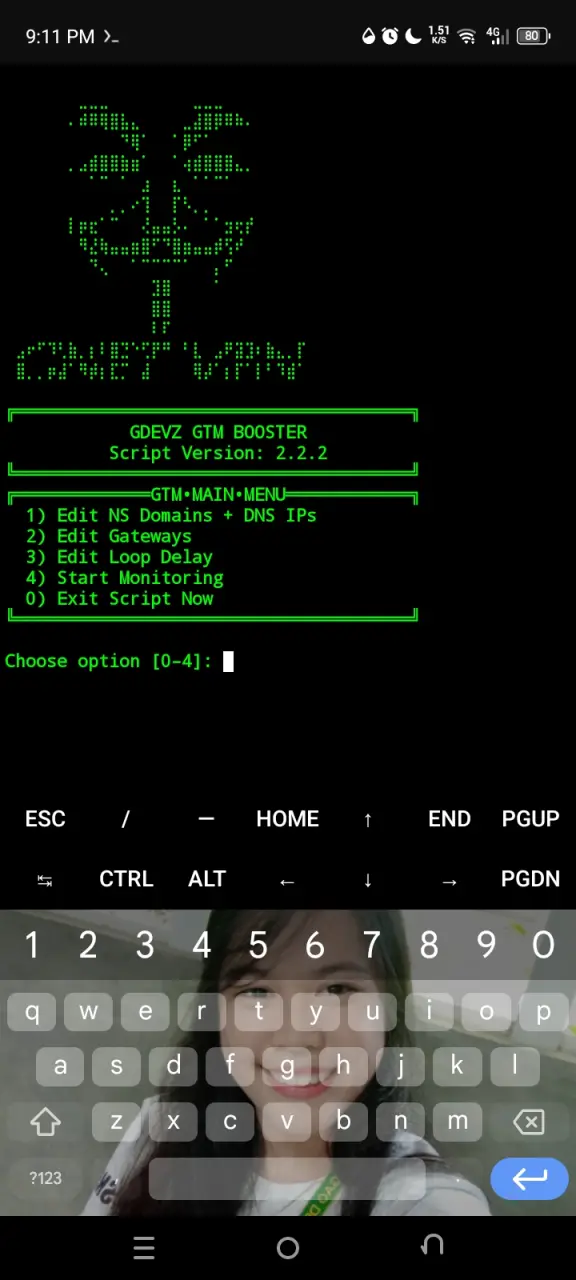Image resolution: width=576 pixels, height=1280 pixels.
Task: Tap number 8 on keyboard
Action: point(429,945)
